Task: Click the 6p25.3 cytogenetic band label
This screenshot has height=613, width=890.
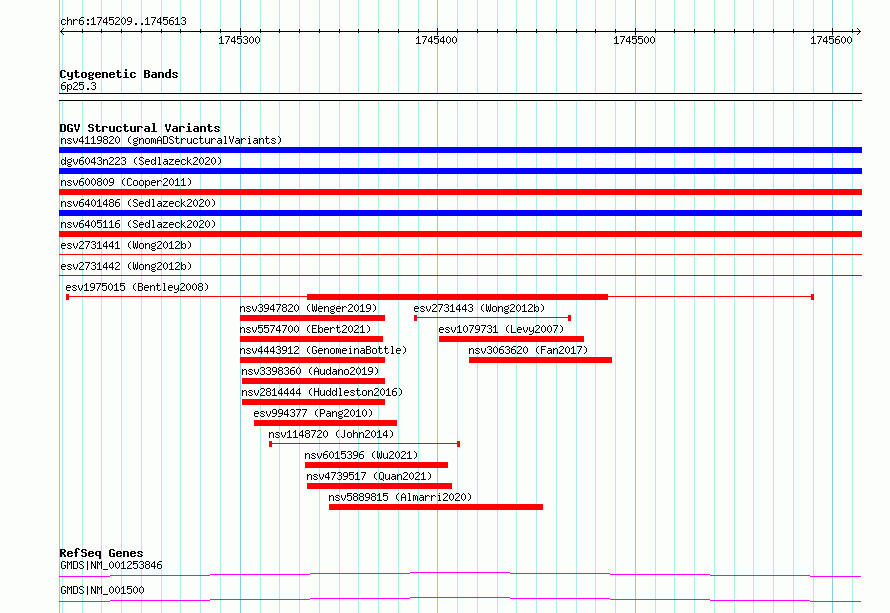Action: (x=78, y=86)
